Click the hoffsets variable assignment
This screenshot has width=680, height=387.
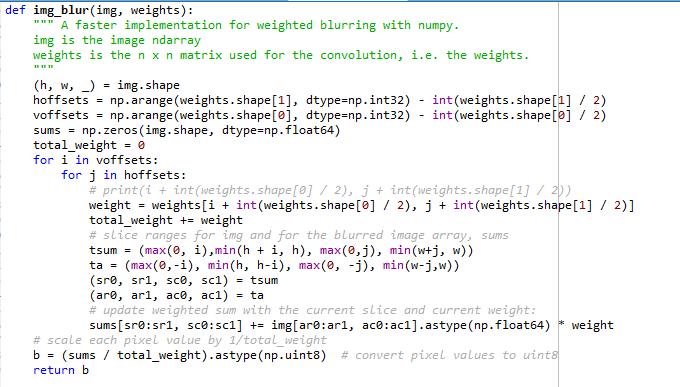click(320, 100)
